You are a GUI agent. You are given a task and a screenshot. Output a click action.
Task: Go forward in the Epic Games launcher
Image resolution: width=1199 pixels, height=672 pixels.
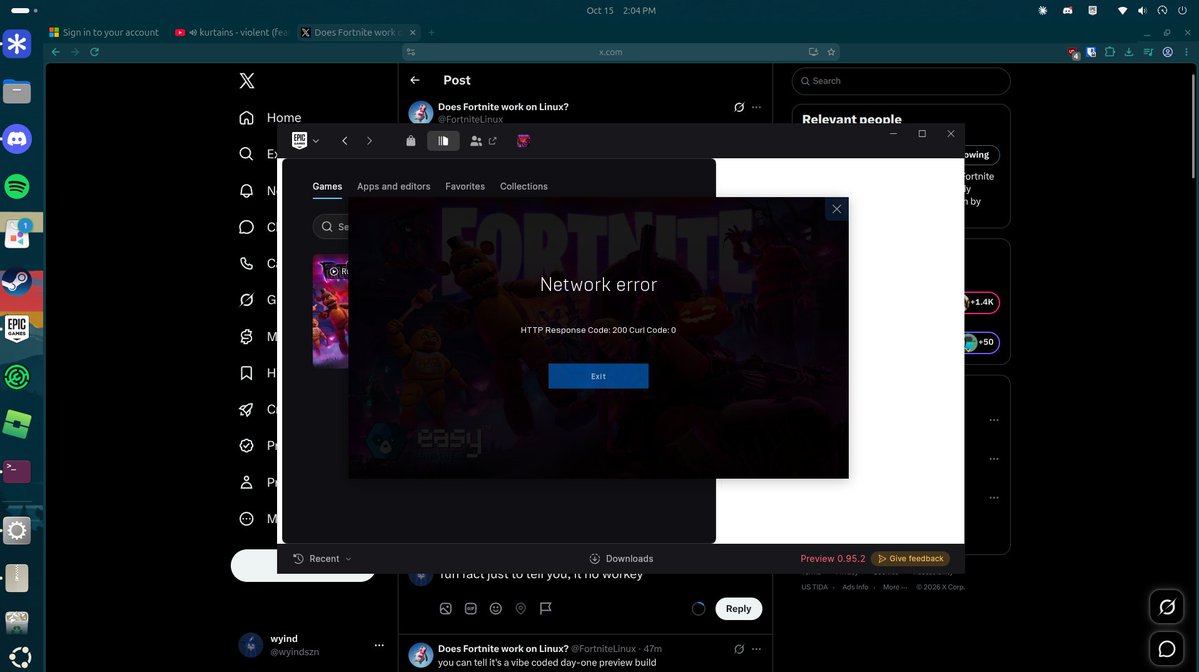pos(369,141)
